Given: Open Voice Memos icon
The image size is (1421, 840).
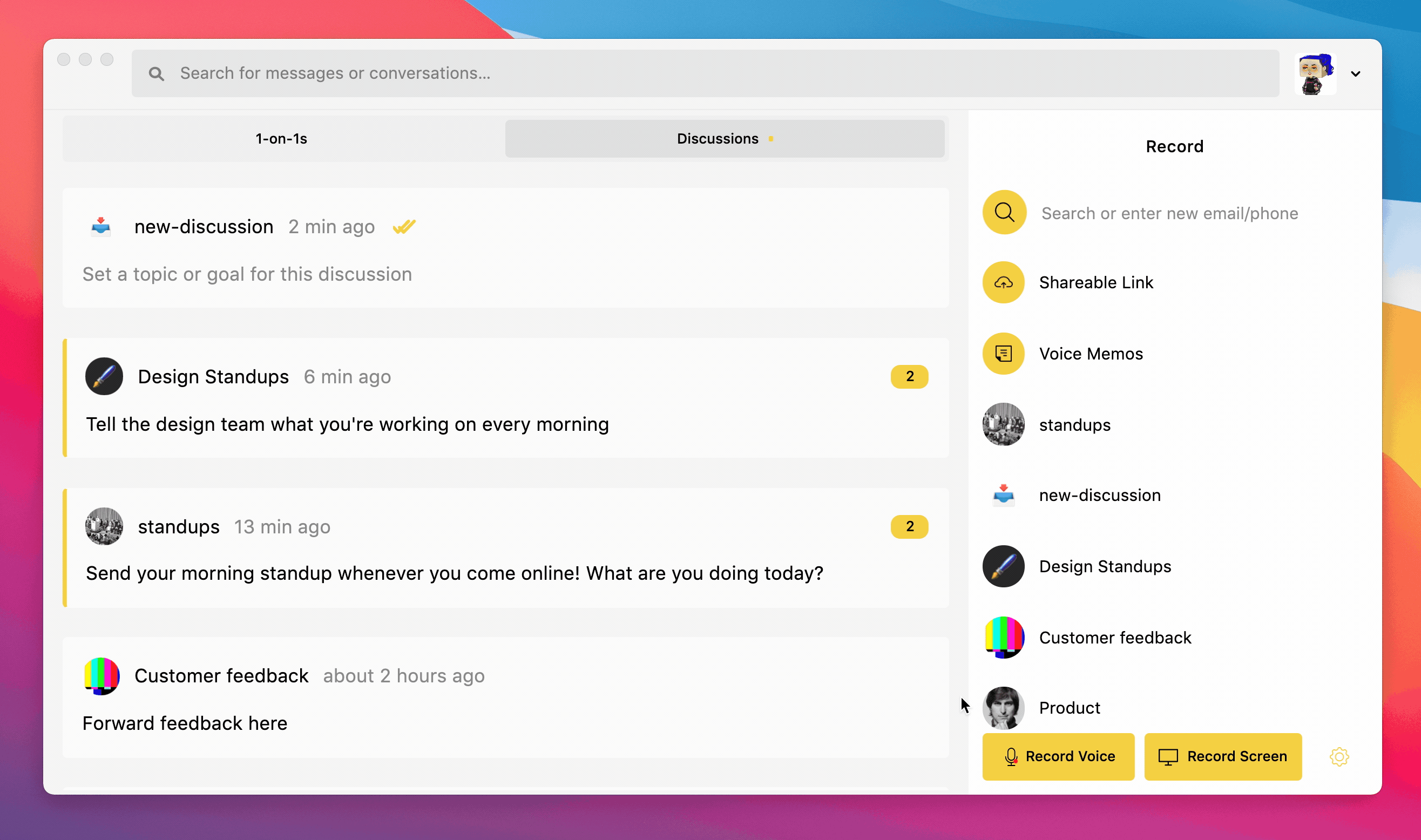Looking at the screenshot, I should [x=1003, y=354].
